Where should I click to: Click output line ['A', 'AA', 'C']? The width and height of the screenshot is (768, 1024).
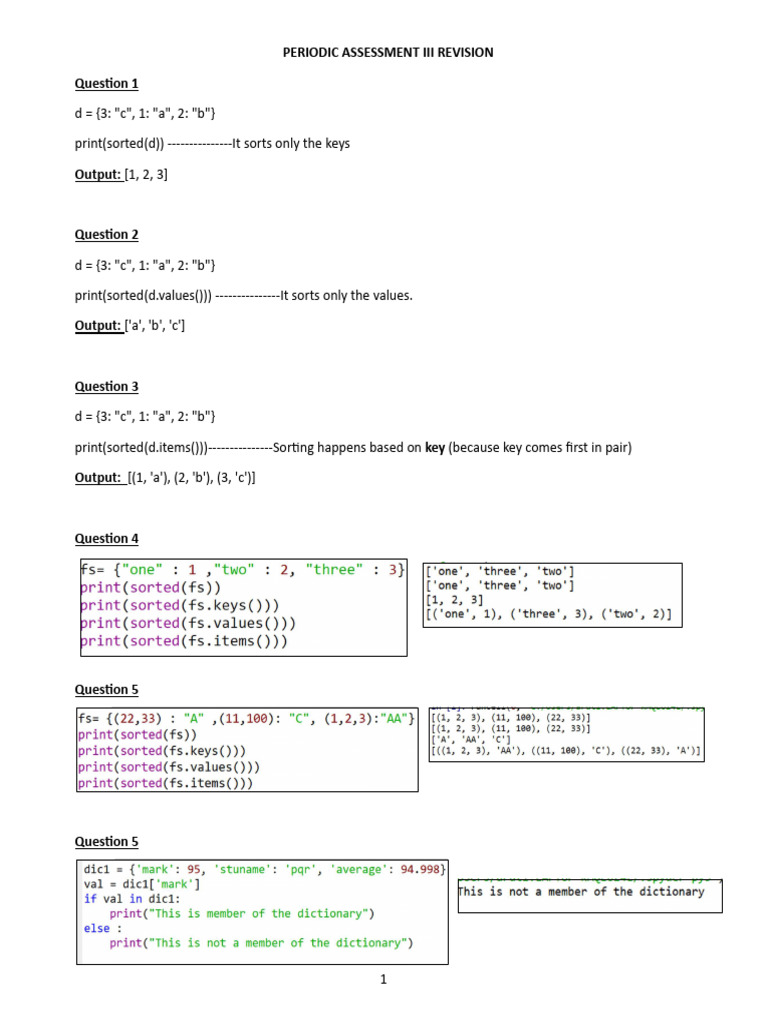point(470,740)
